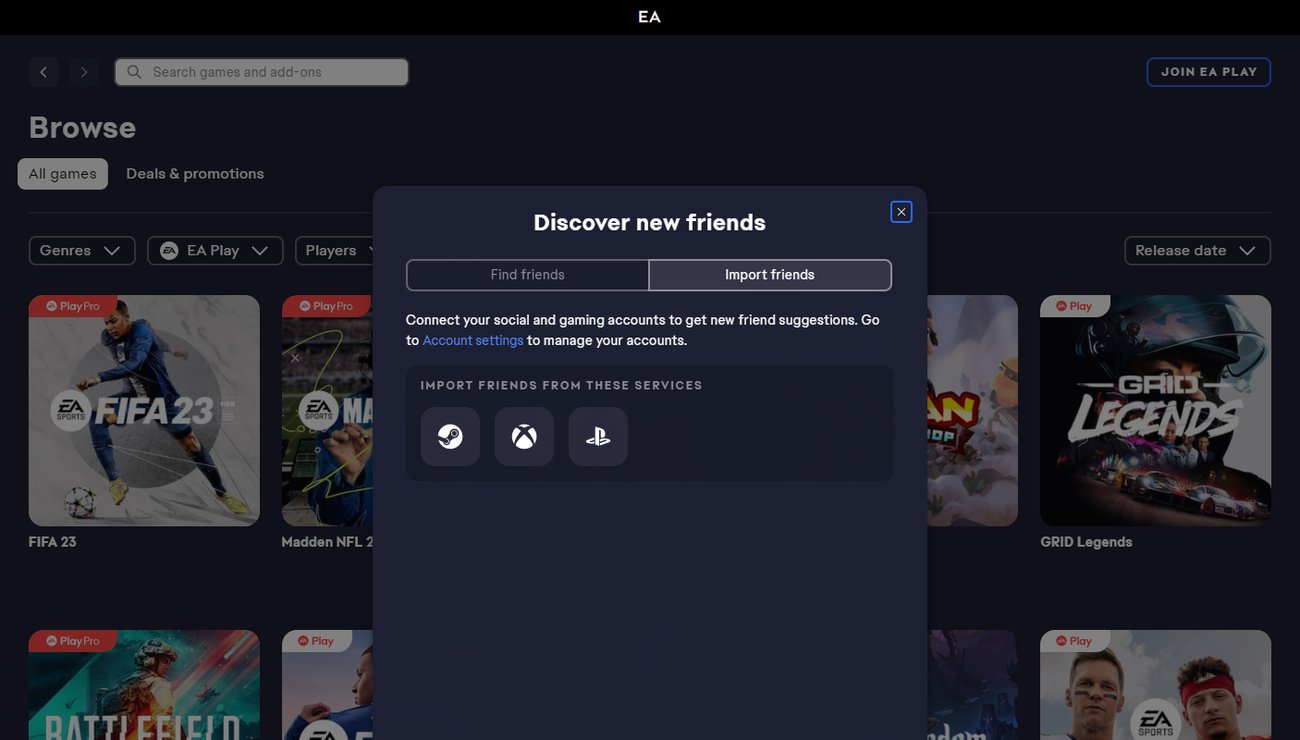Close the Discover new friends dialog

pos(901,212)
